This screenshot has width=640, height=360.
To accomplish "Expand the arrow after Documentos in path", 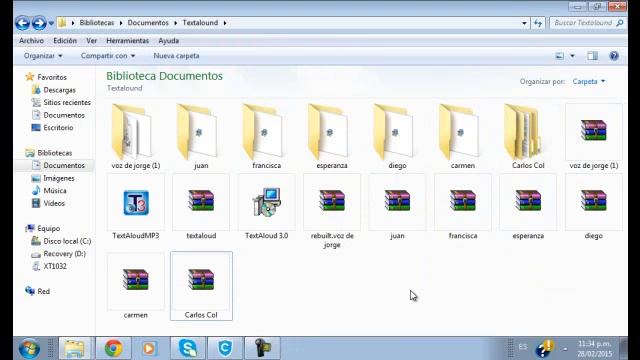I will [176, 23].
